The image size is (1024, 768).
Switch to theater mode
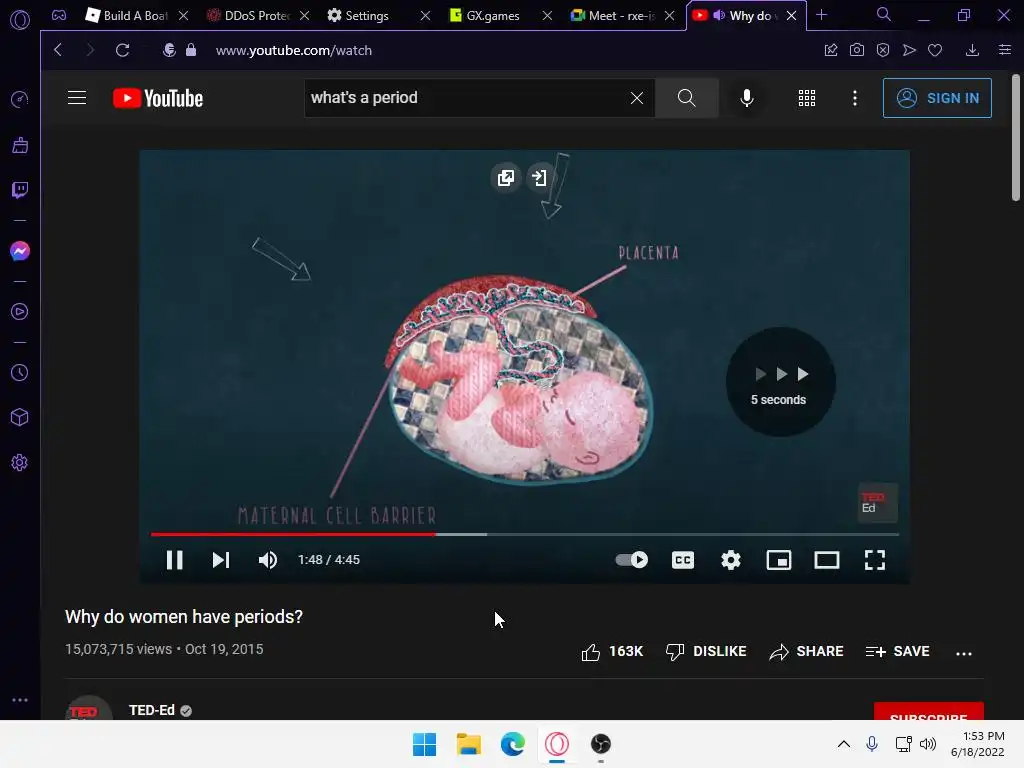(x=827, y=560)
